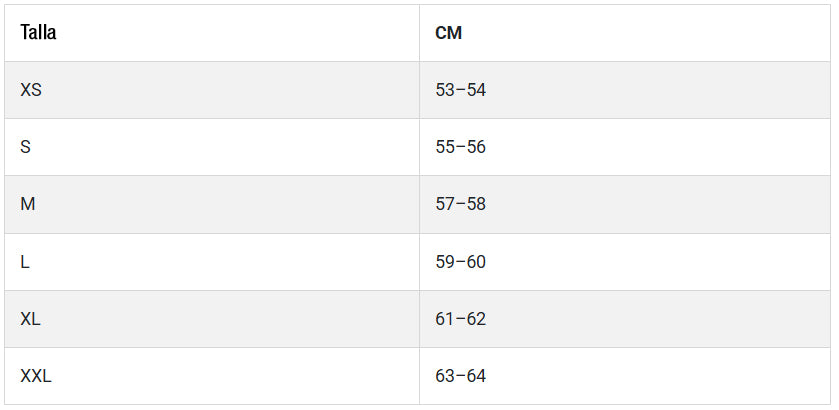Select the XL size cell
This screenshot has width=839, height=410.
point(31,319)
